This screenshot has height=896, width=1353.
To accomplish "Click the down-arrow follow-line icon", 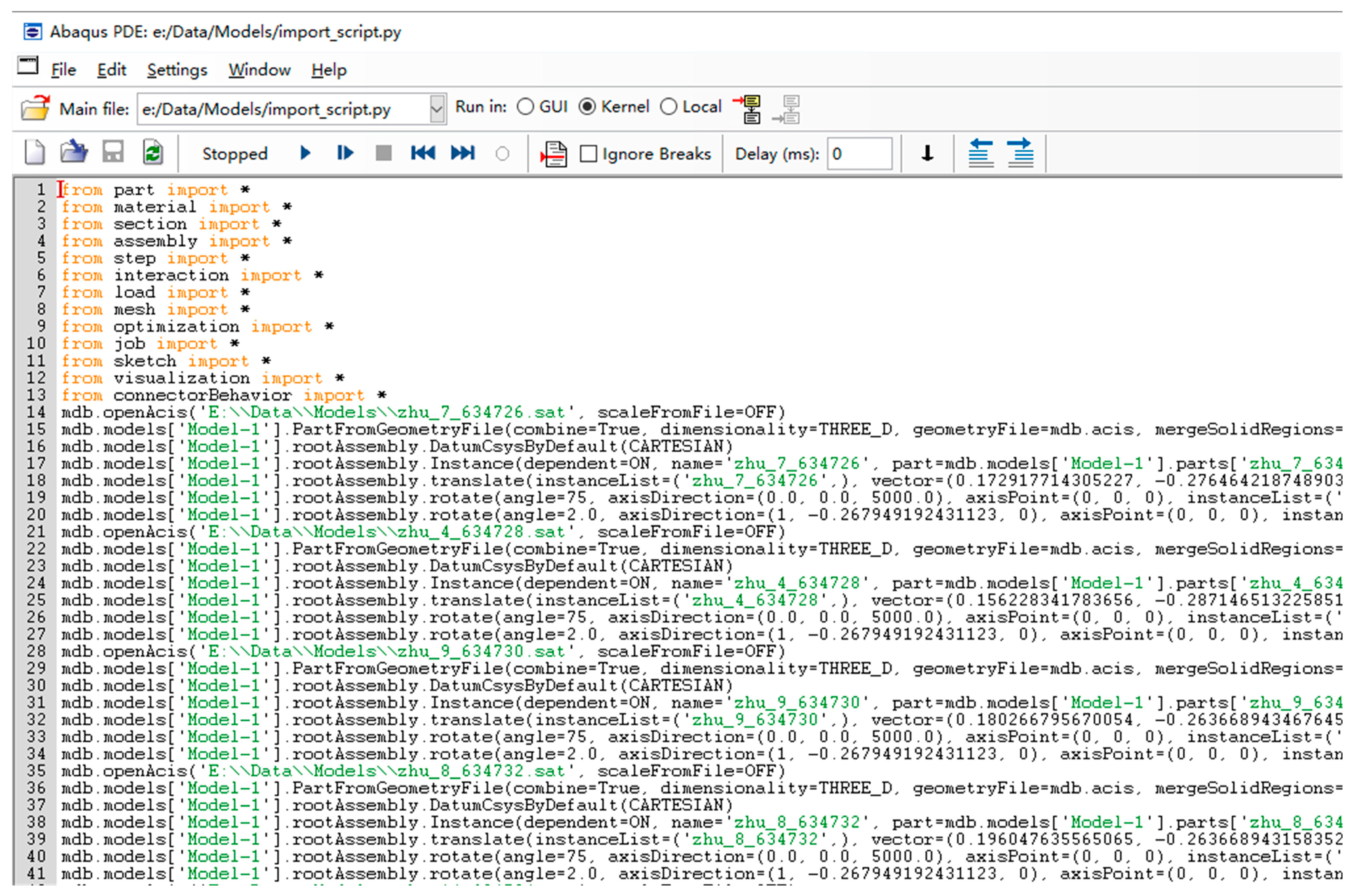I will pyautogui.click(x=927, y=153).
